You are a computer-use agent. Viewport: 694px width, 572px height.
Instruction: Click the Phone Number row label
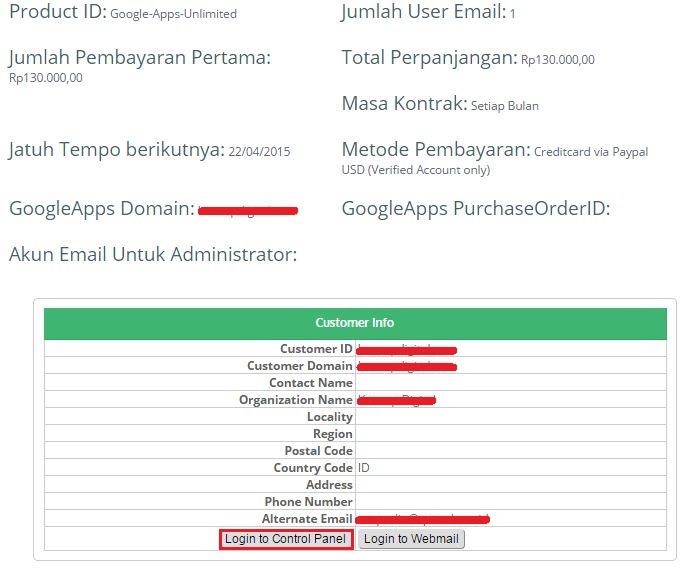coord(308,502)
